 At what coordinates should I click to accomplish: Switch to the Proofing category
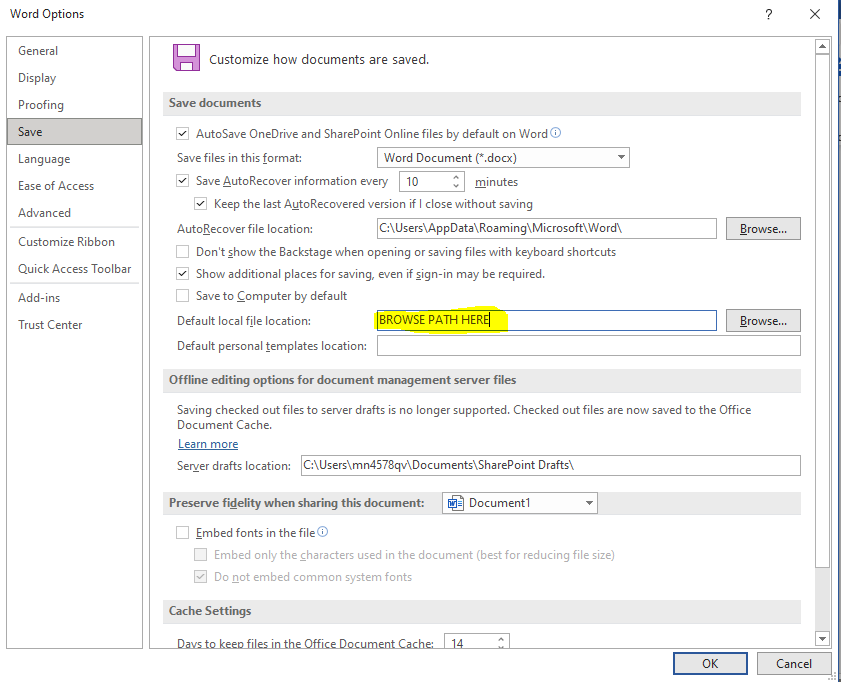(41, 105)
